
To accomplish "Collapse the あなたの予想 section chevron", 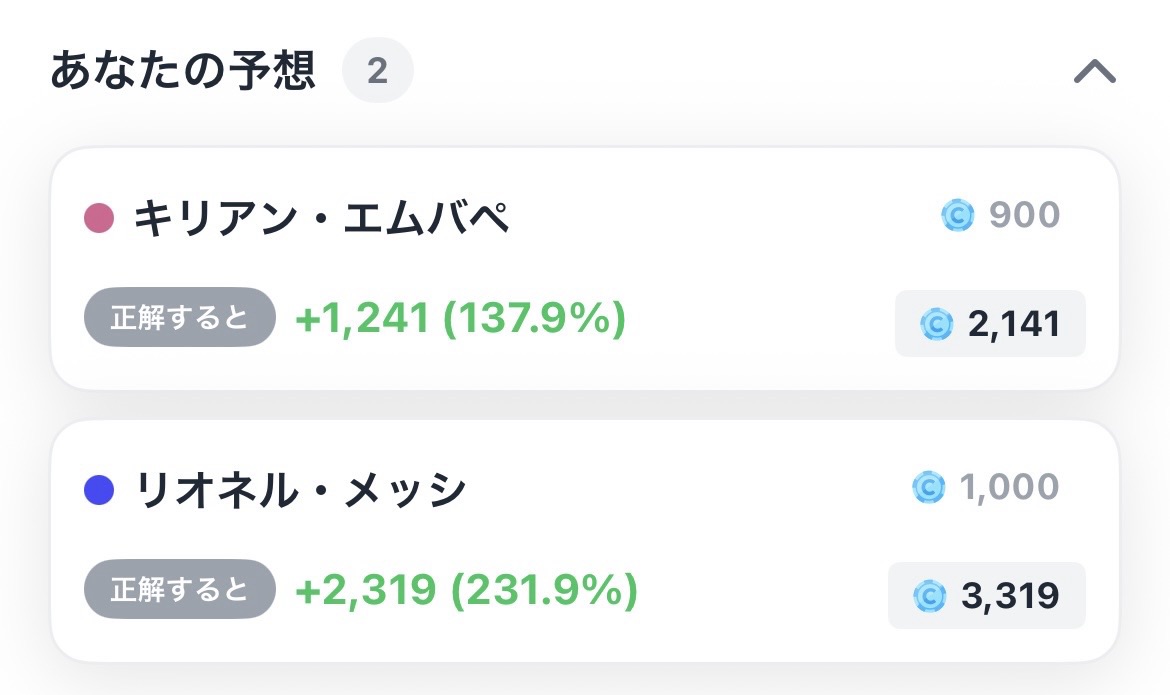I will (1095, 72).
